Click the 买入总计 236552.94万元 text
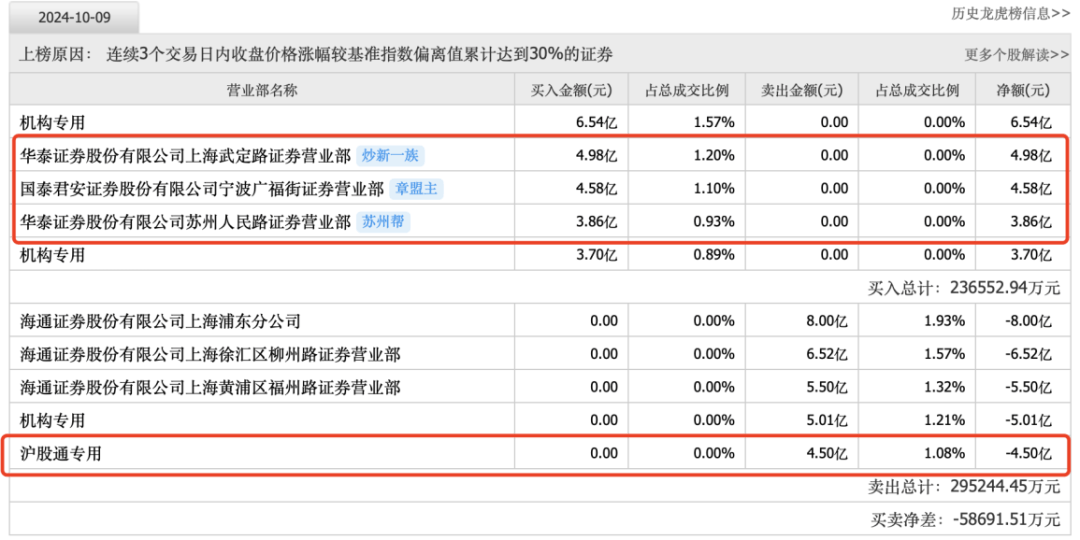1080x540 pixels. point(963,289)
